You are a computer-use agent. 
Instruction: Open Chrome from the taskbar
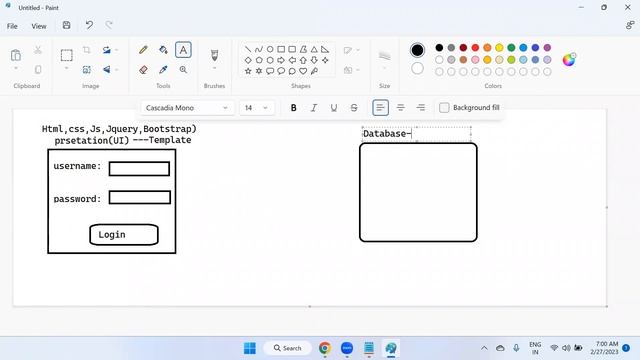coord(325,348)
